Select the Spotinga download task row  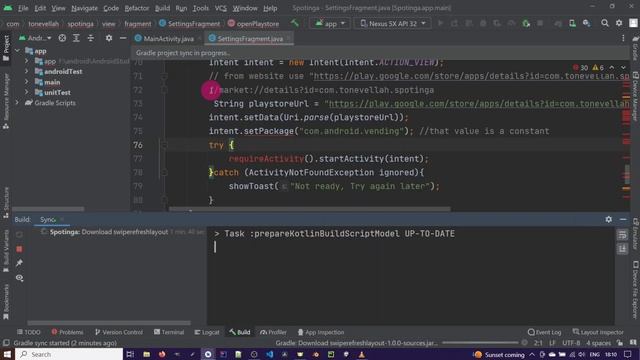coord(122,232)
